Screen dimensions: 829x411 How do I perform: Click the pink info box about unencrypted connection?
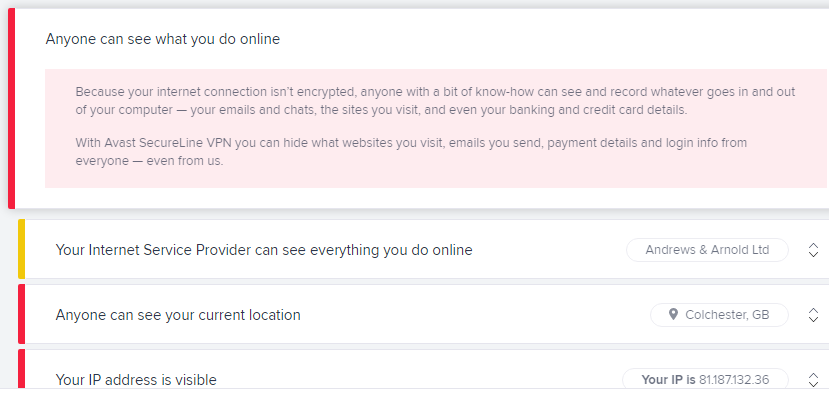[x=436, y=129]
